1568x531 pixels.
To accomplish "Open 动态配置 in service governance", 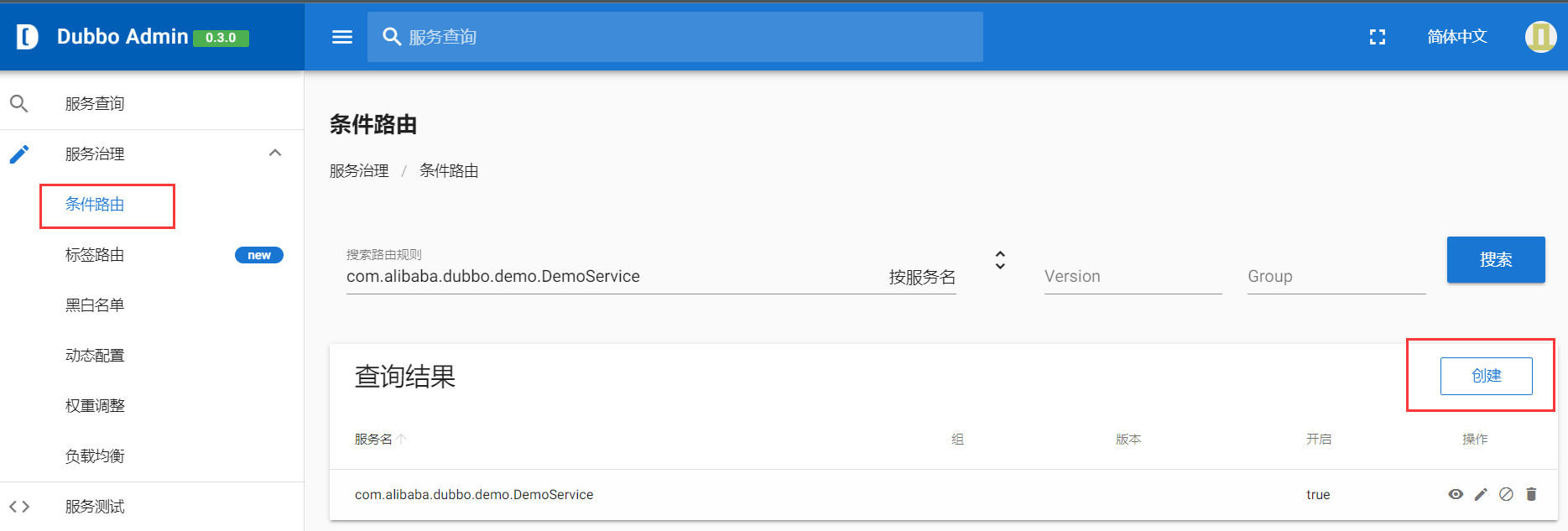I will (94, 355).
